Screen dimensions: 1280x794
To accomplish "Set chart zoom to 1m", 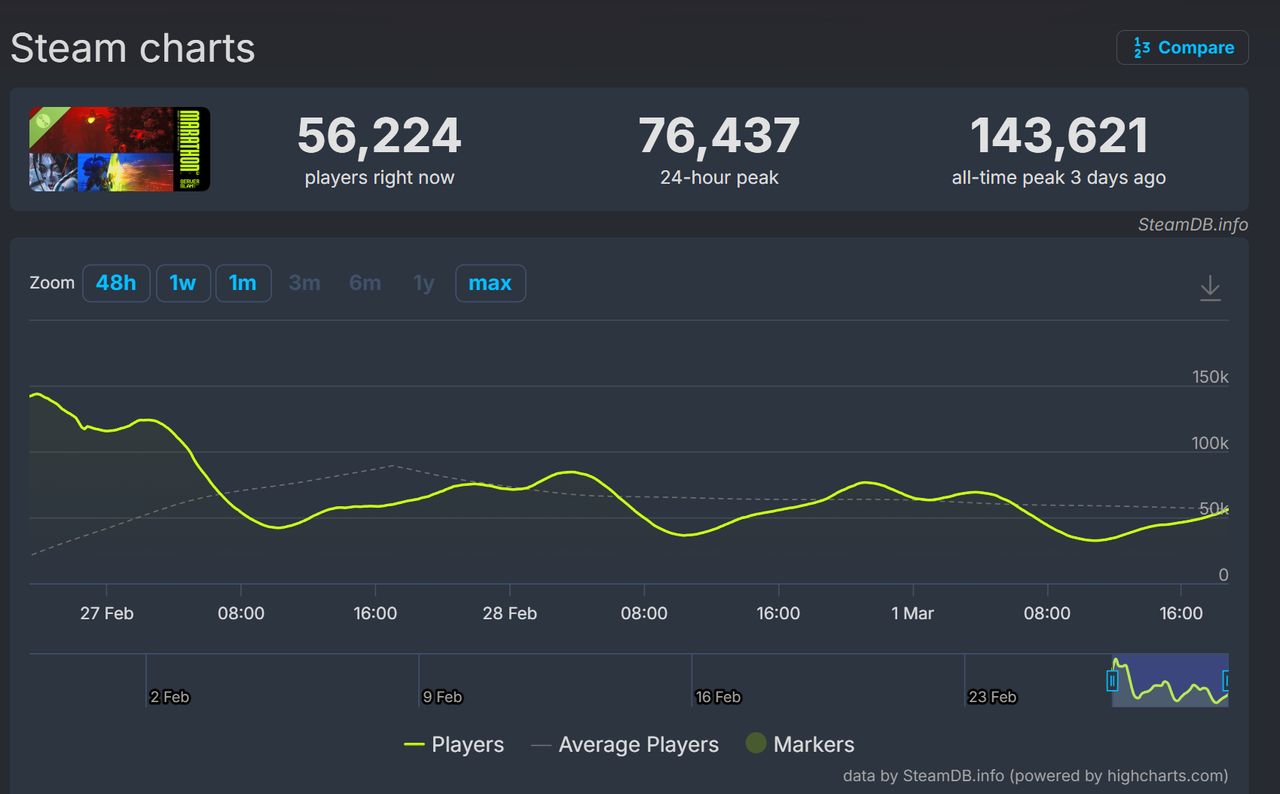I will (243, 283).
